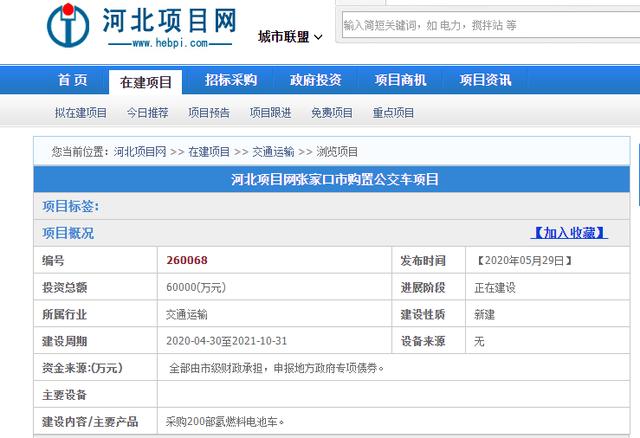Click the 所属行业 label cell
This screenshot has width=640, height=438.
click(96, 314)
